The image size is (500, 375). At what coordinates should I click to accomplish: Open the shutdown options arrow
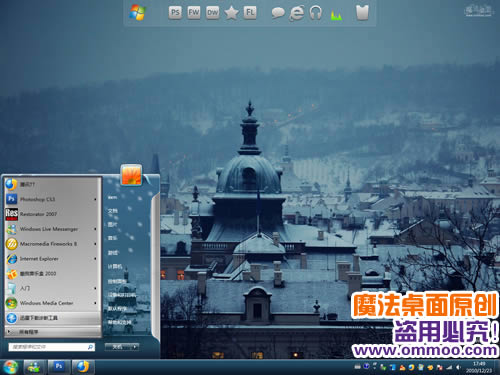coord(135,347)
